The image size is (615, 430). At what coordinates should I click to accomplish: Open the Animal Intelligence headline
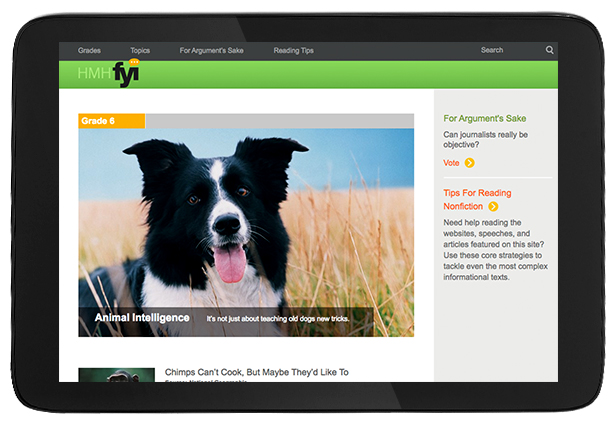tap(142, 317)
